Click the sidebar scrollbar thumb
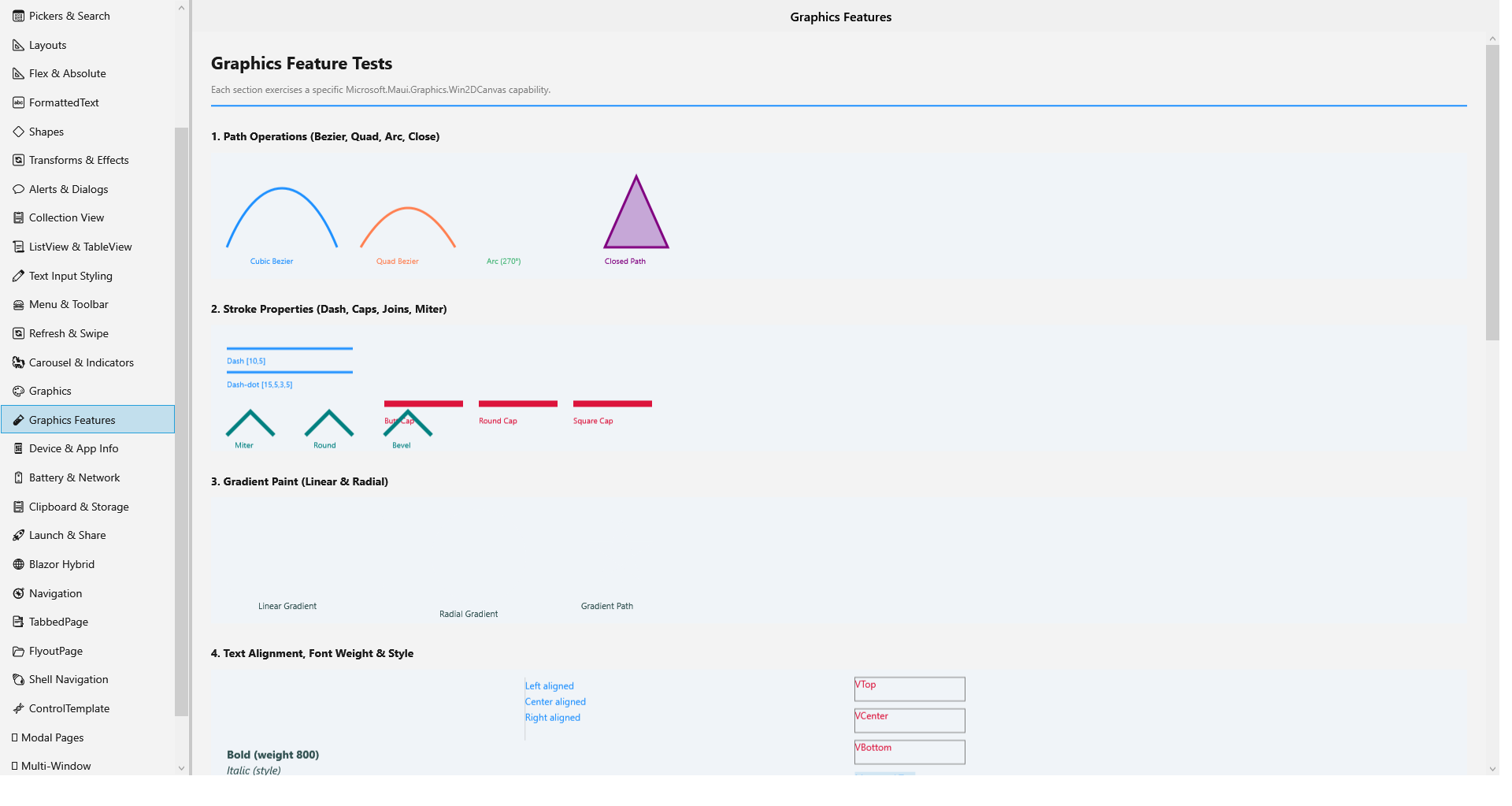1512x806 pixels. point(181,422)
